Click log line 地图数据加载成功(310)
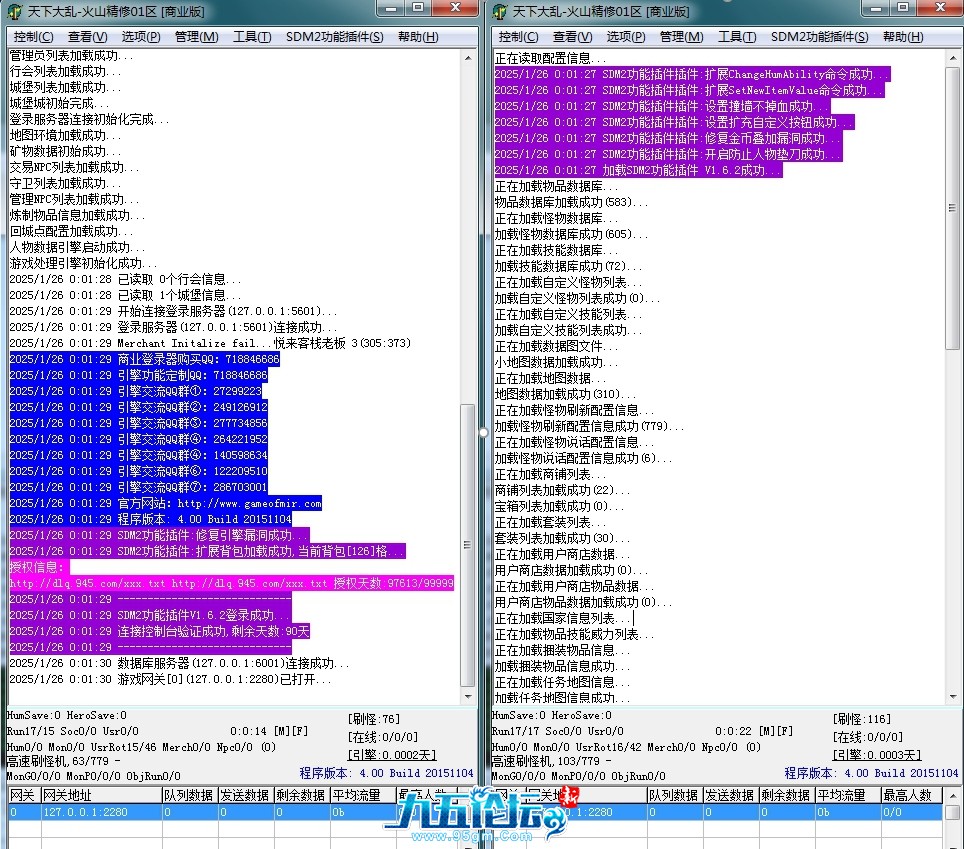 click(565, 394)
